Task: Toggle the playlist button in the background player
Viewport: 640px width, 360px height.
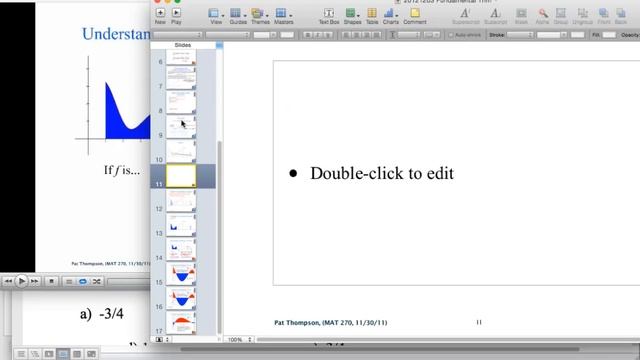Action: (69, 281)
